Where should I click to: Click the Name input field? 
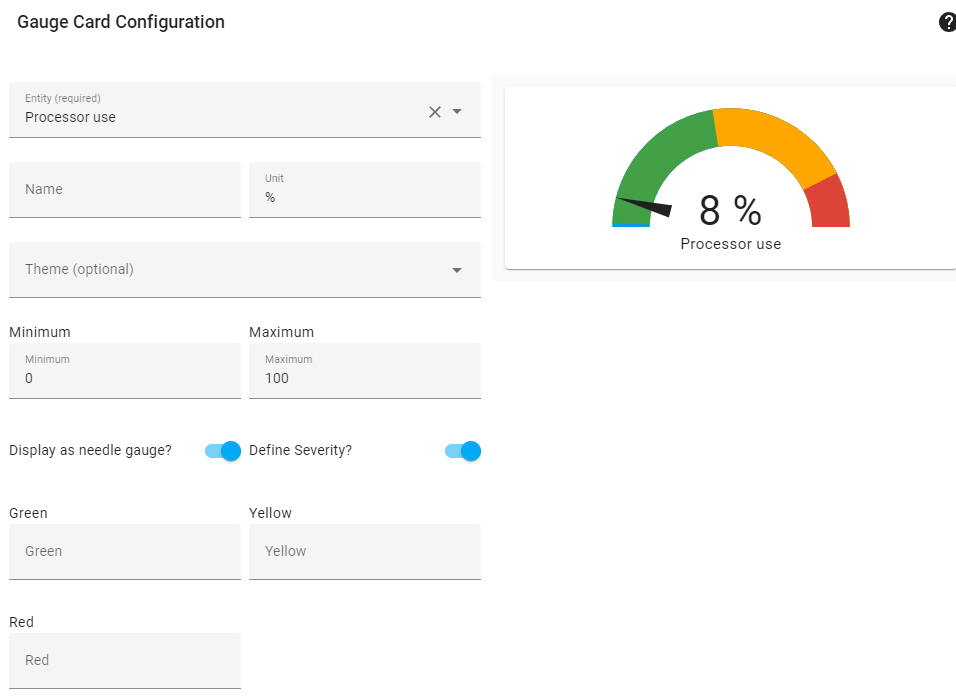coord(125,190)
